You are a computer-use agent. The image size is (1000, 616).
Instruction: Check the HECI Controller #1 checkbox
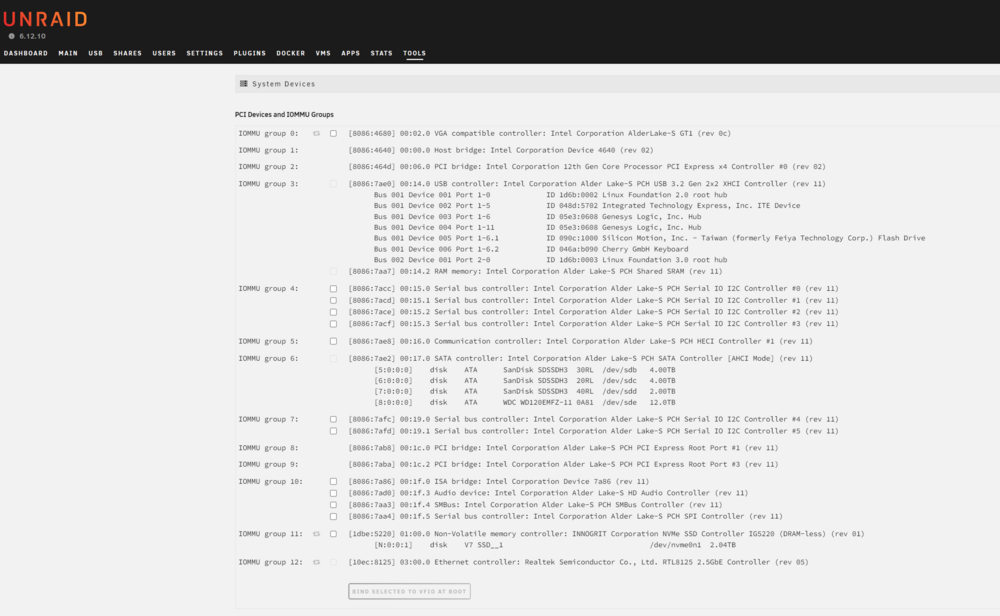334,341
